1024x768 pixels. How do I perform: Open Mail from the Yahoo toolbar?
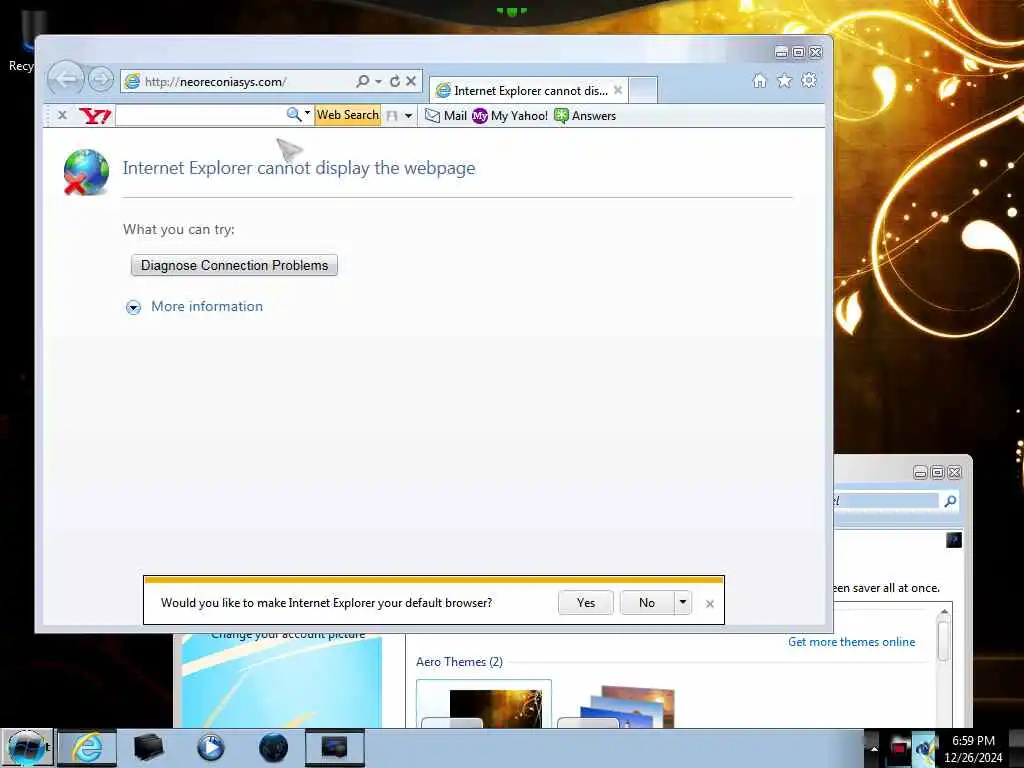click(x=446, y=116)
